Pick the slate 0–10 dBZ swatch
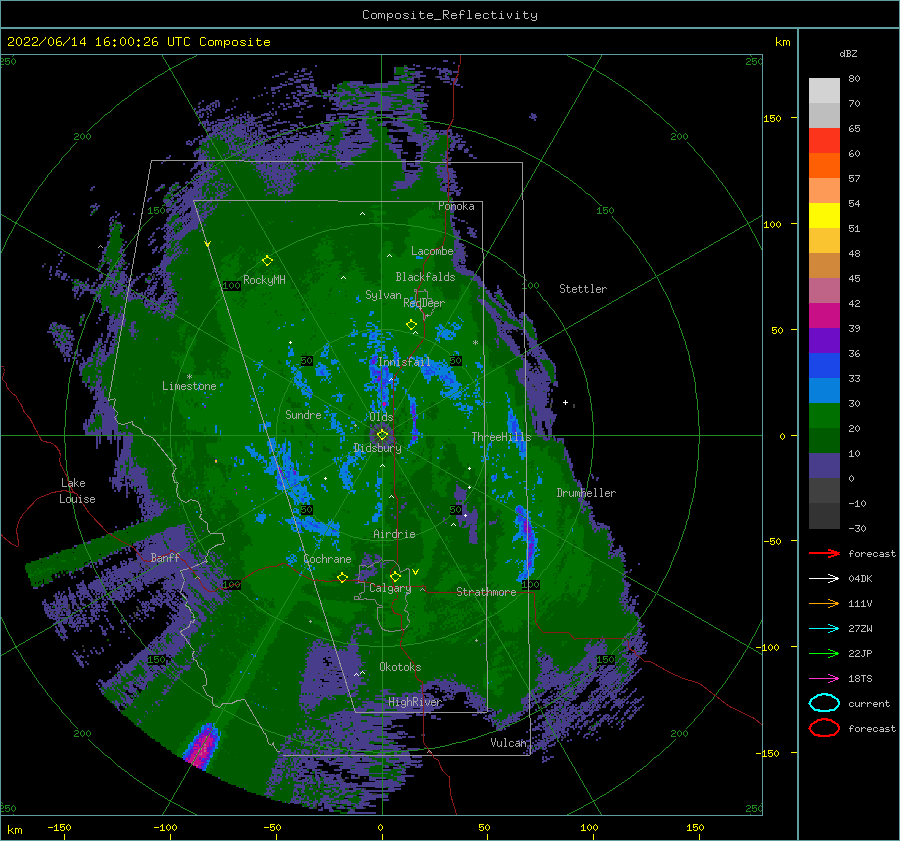900x841 pixels. point(824,466)
